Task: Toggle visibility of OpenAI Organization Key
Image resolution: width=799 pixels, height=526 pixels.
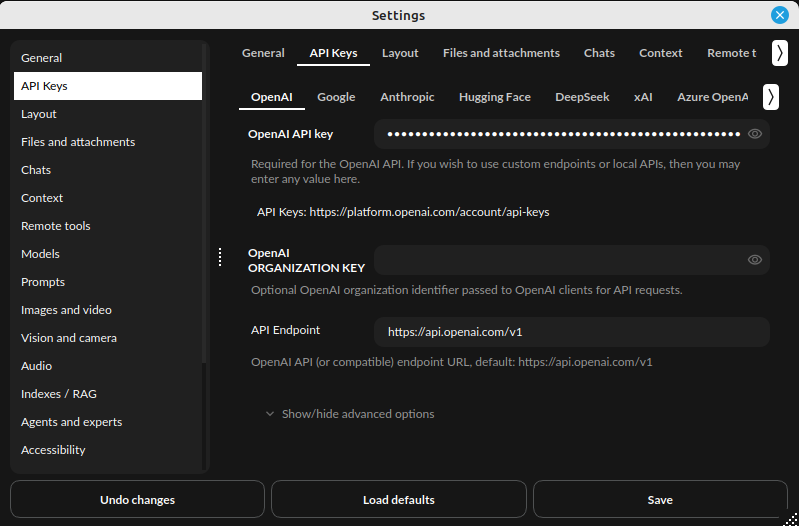Action: pyautogui.click(x=755, y=259)
